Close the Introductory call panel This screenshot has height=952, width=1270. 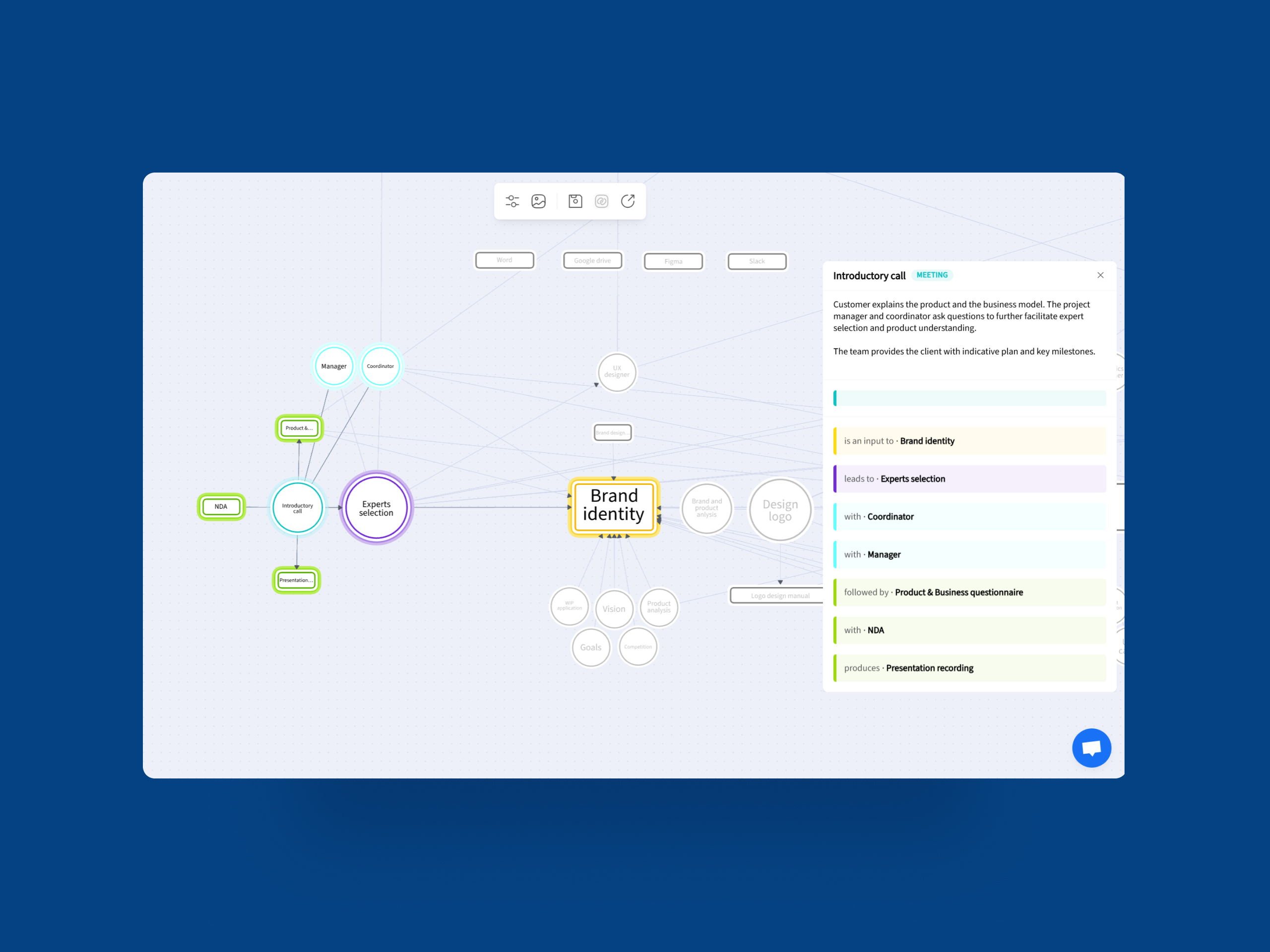(x=1100, y=276)
